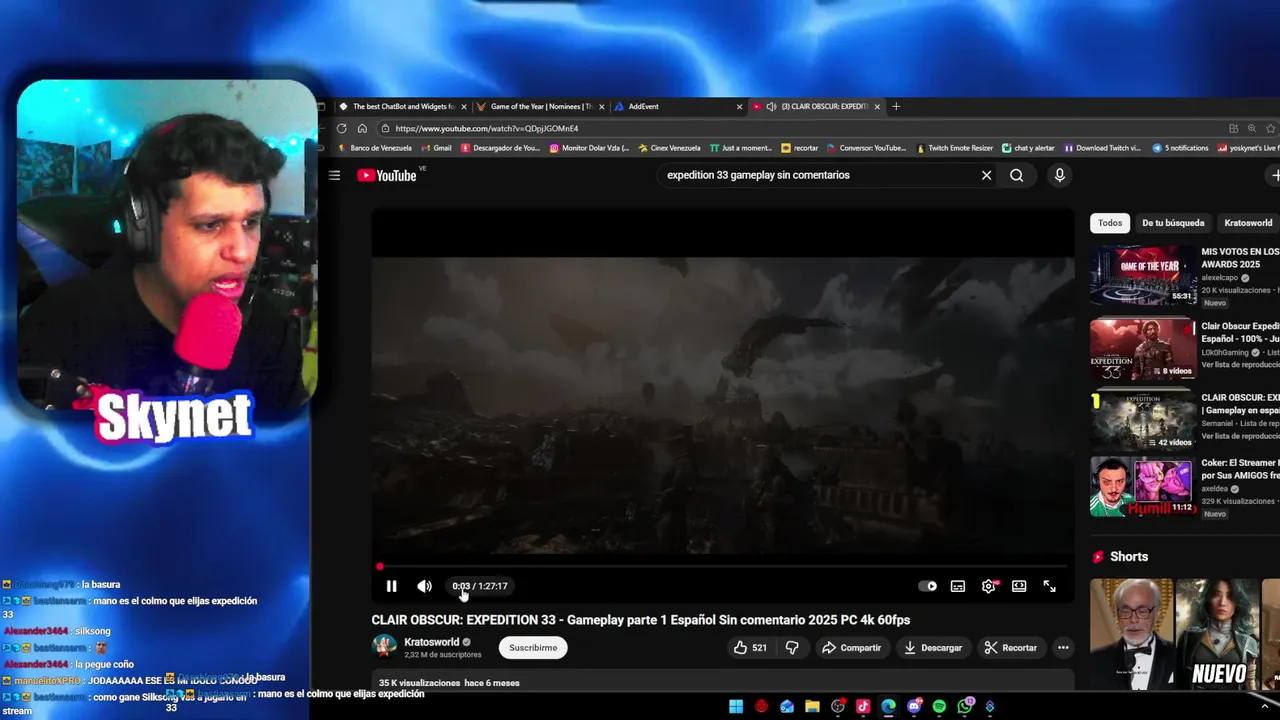Open the Short labeled NUEVO
The image size is (1280, 720).
1218,633
